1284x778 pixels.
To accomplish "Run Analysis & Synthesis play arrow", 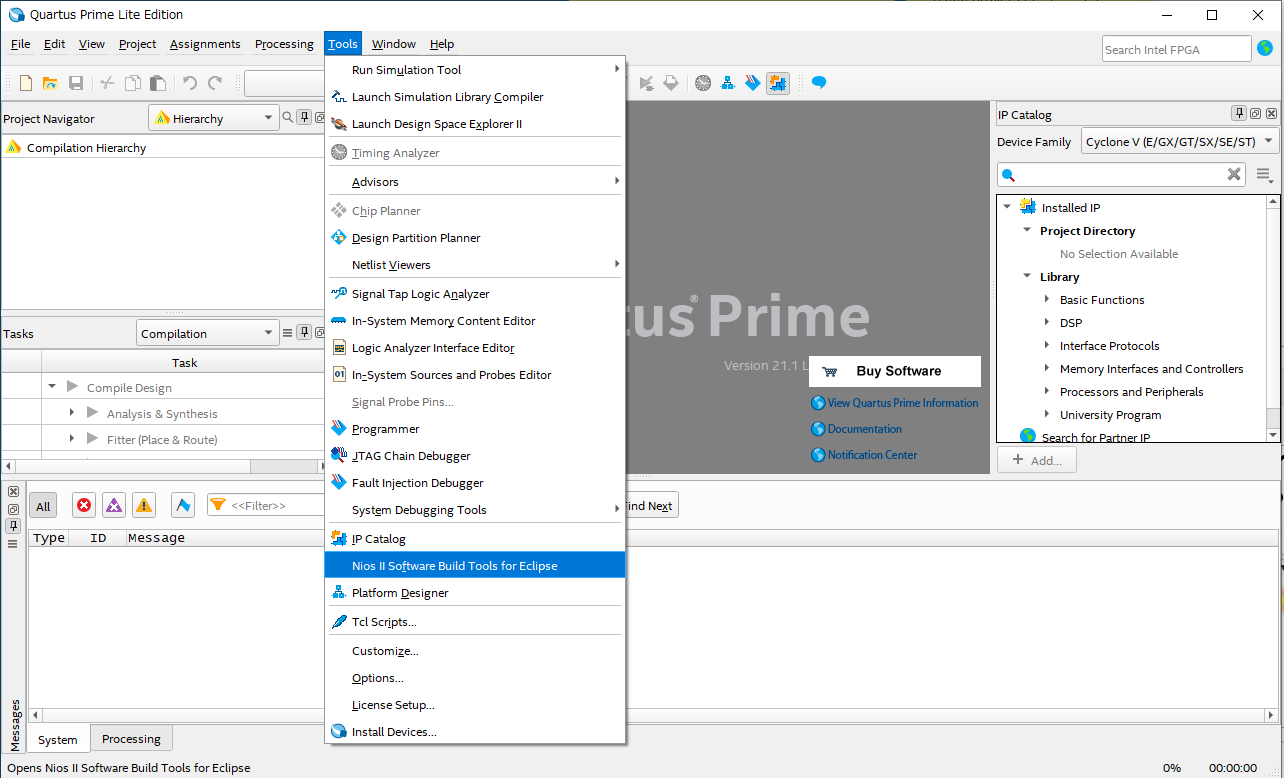I will 92,413.
